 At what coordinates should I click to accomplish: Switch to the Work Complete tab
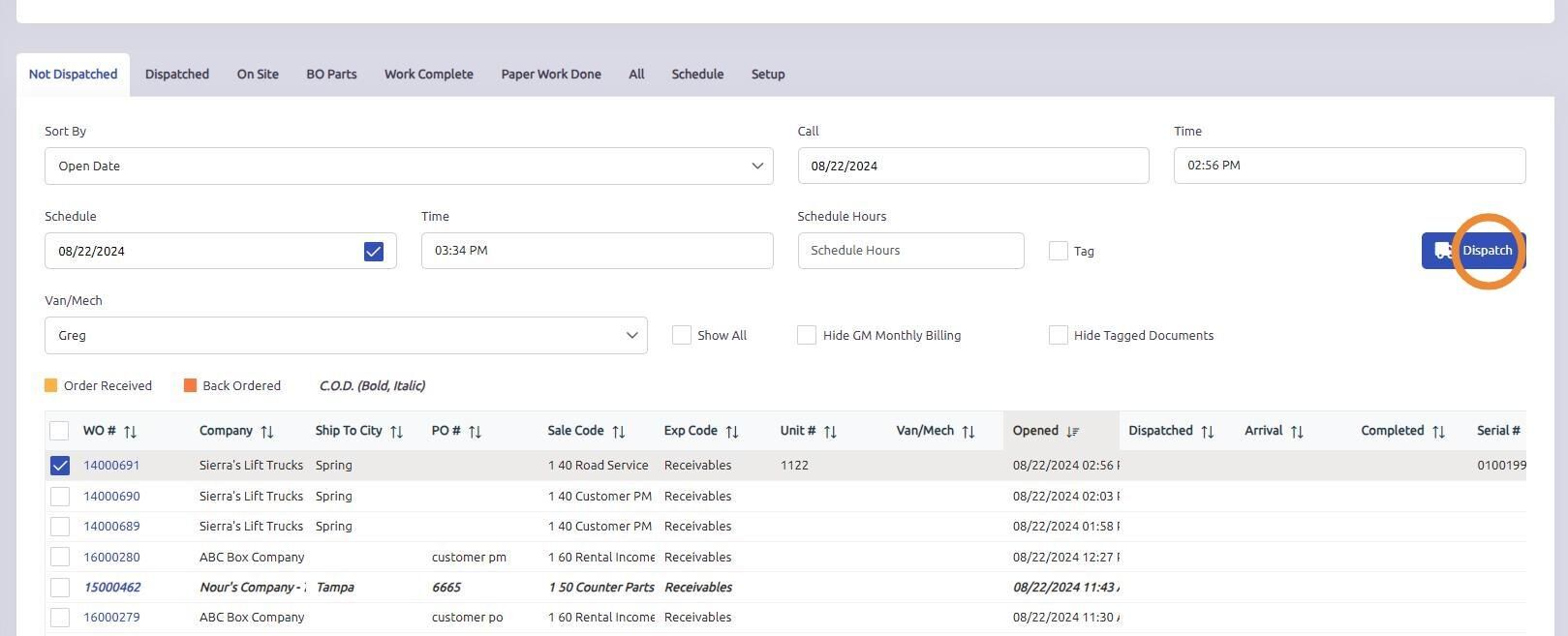(428, 75)
